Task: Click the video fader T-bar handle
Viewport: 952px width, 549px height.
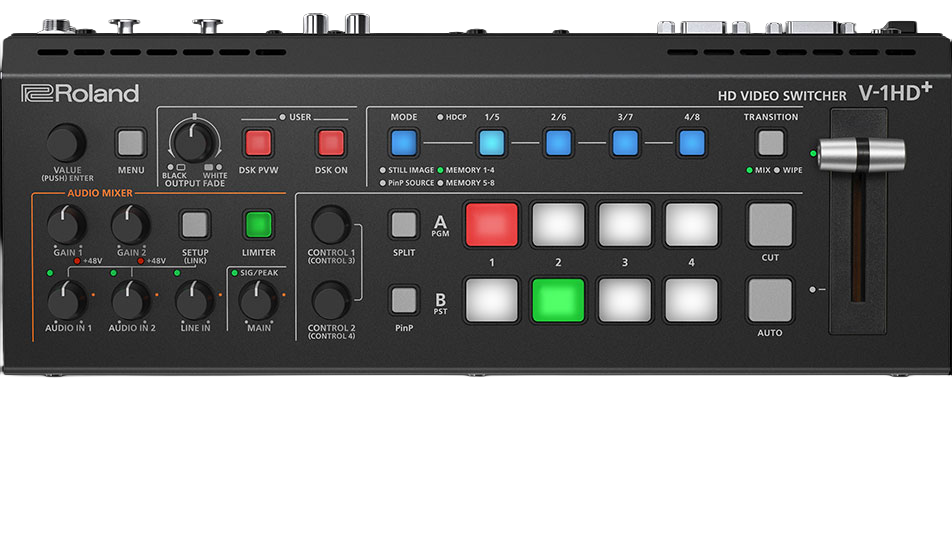Action: tap(863, 154)
